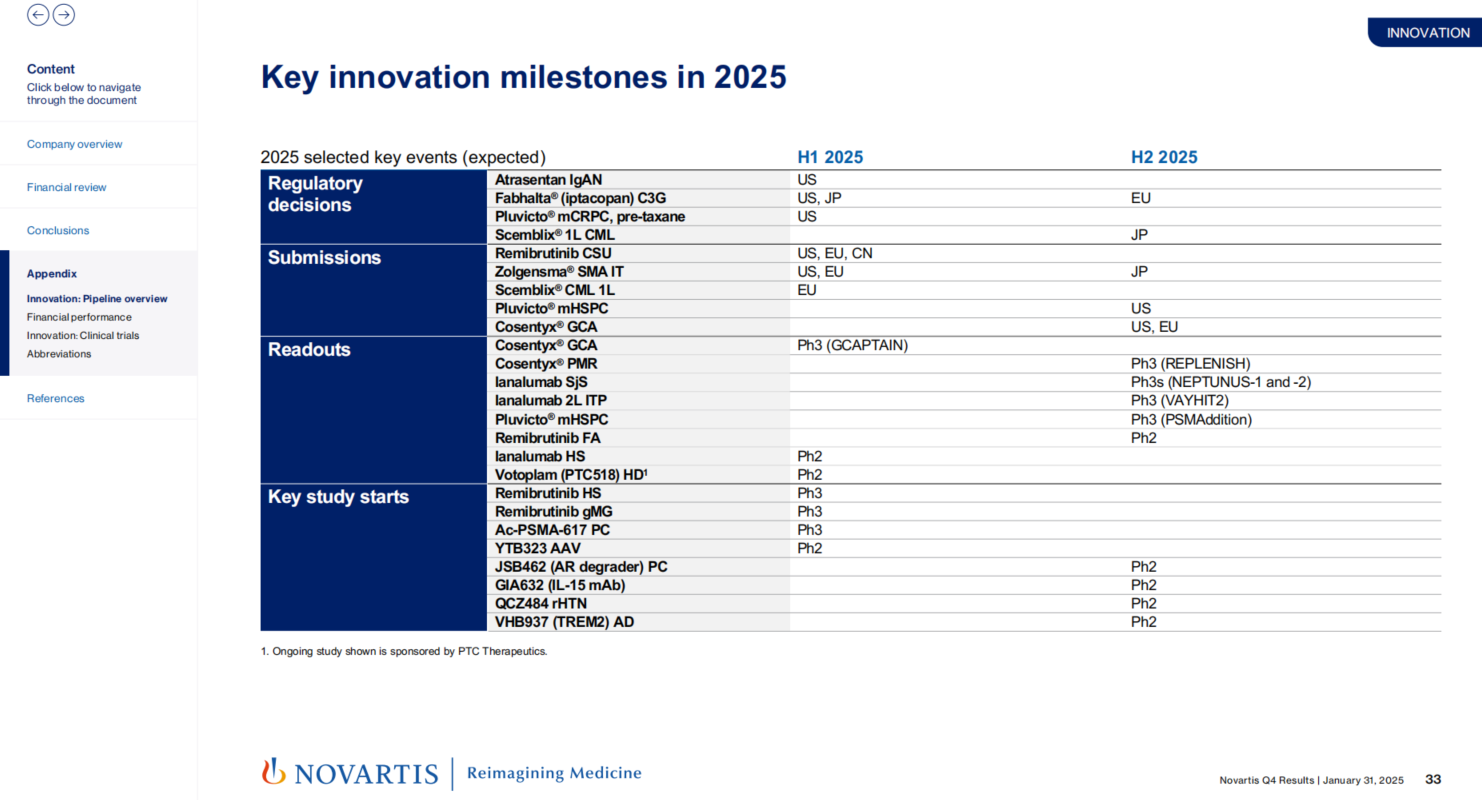Viewport: 1482px width, 800px height.
Task: Click the Scemblix 1L CML row label
Action: 555,235
